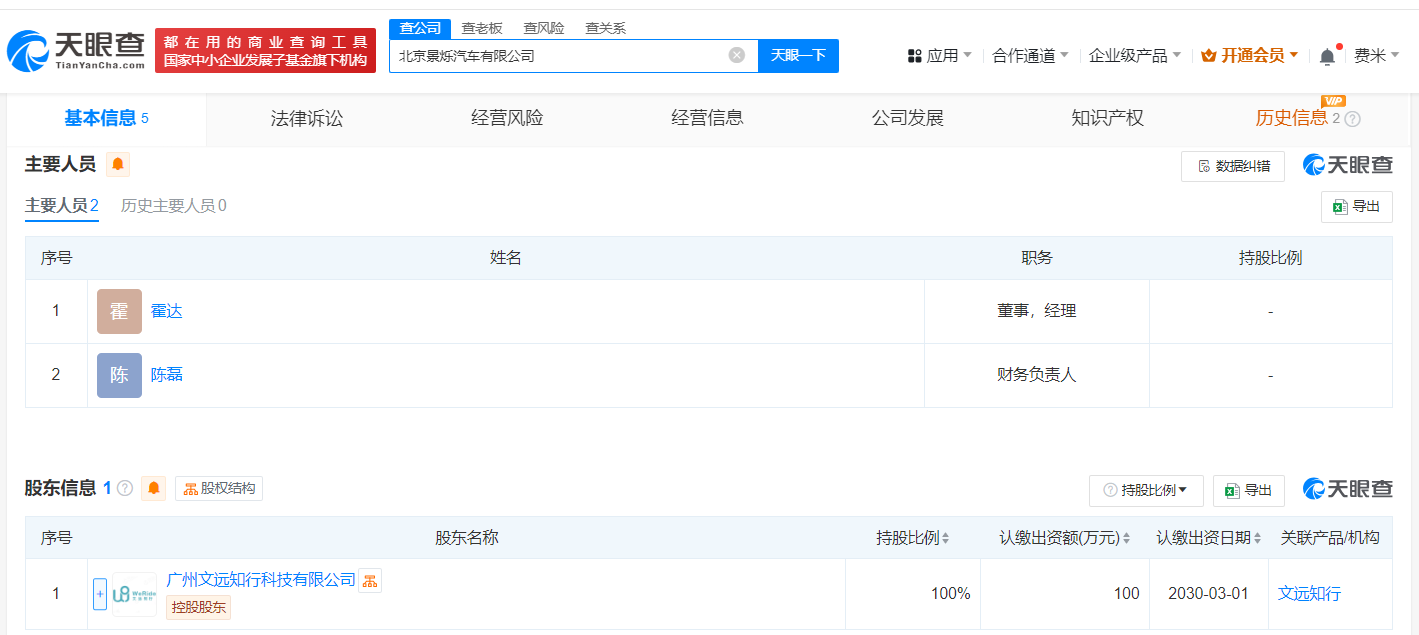Image resolution: width=1419 pixels, height=635 pixels.
Task: Open the 应用 dropdown menu
Action: (939, 56)
